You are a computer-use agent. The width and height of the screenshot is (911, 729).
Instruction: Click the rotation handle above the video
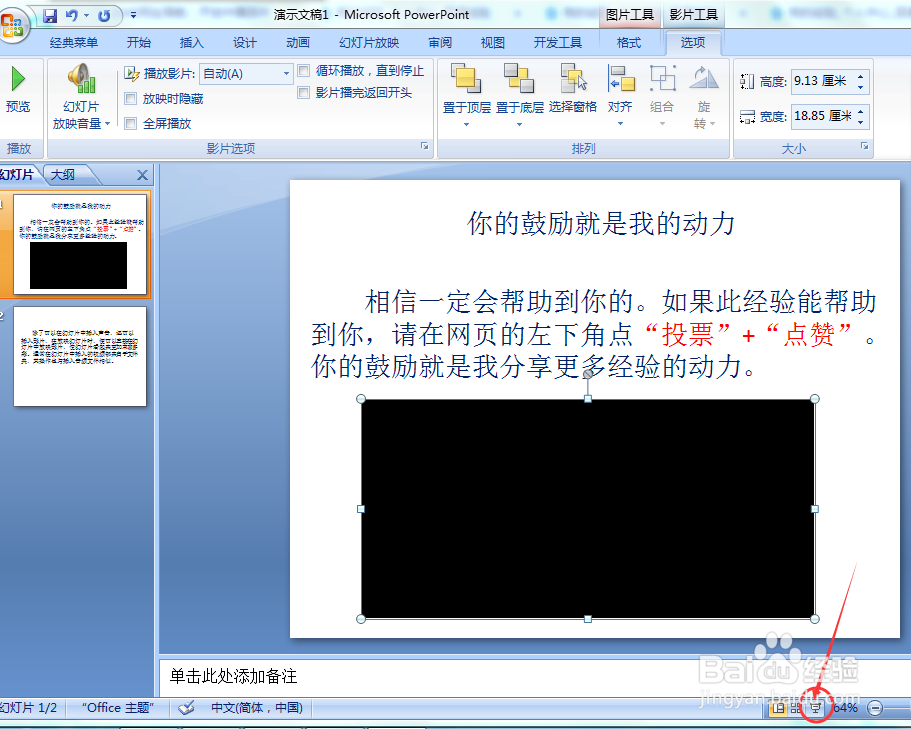pyautogui.click(x=587, y=374)
